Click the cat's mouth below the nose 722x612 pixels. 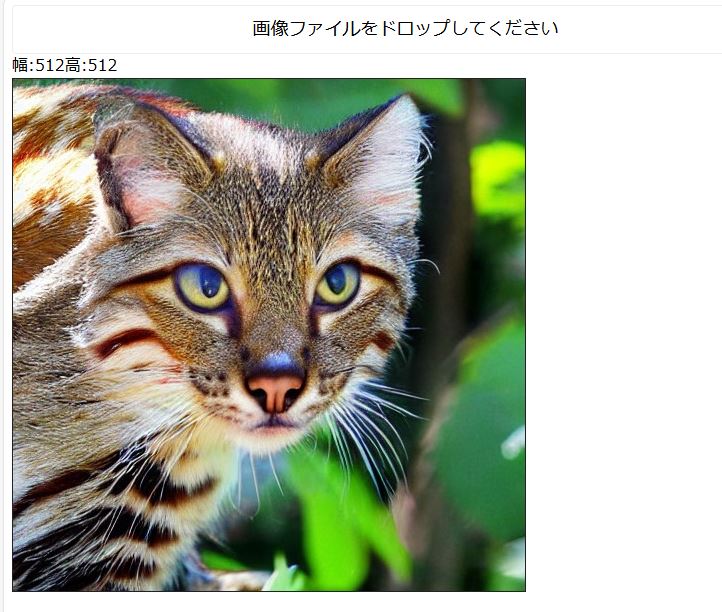tap(275, 423)
